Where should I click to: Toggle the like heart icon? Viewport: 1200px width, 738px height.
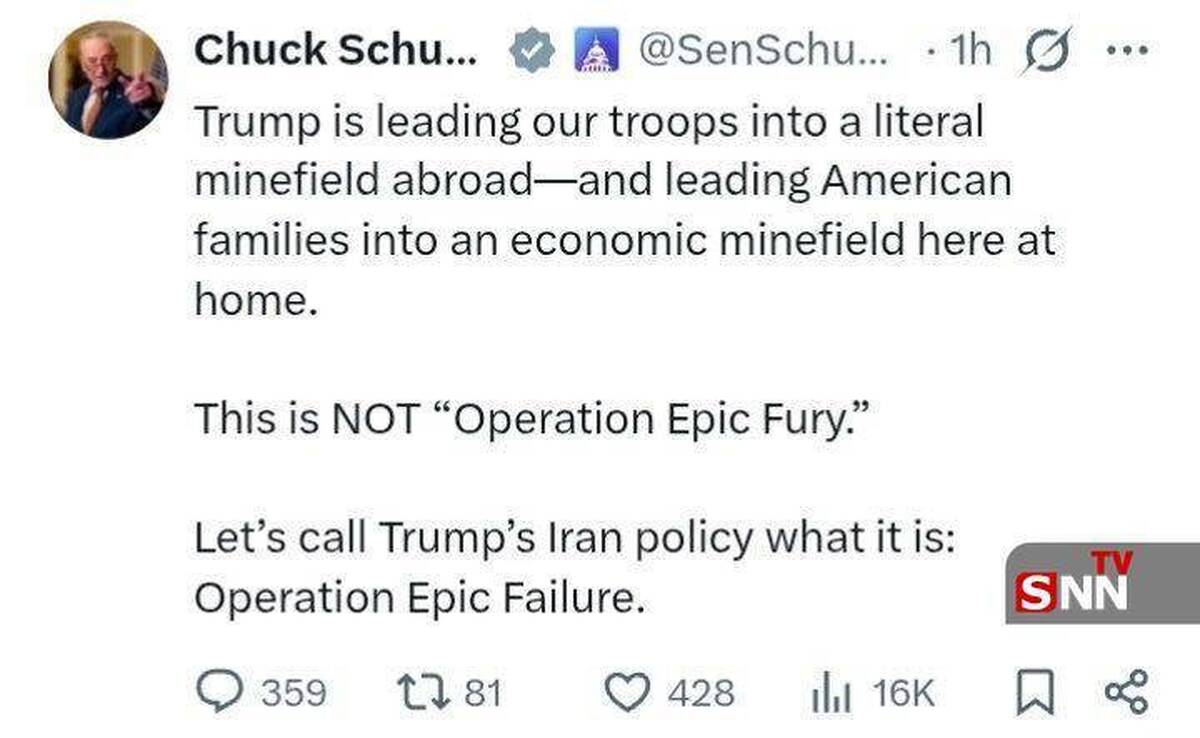coord(628,692)
